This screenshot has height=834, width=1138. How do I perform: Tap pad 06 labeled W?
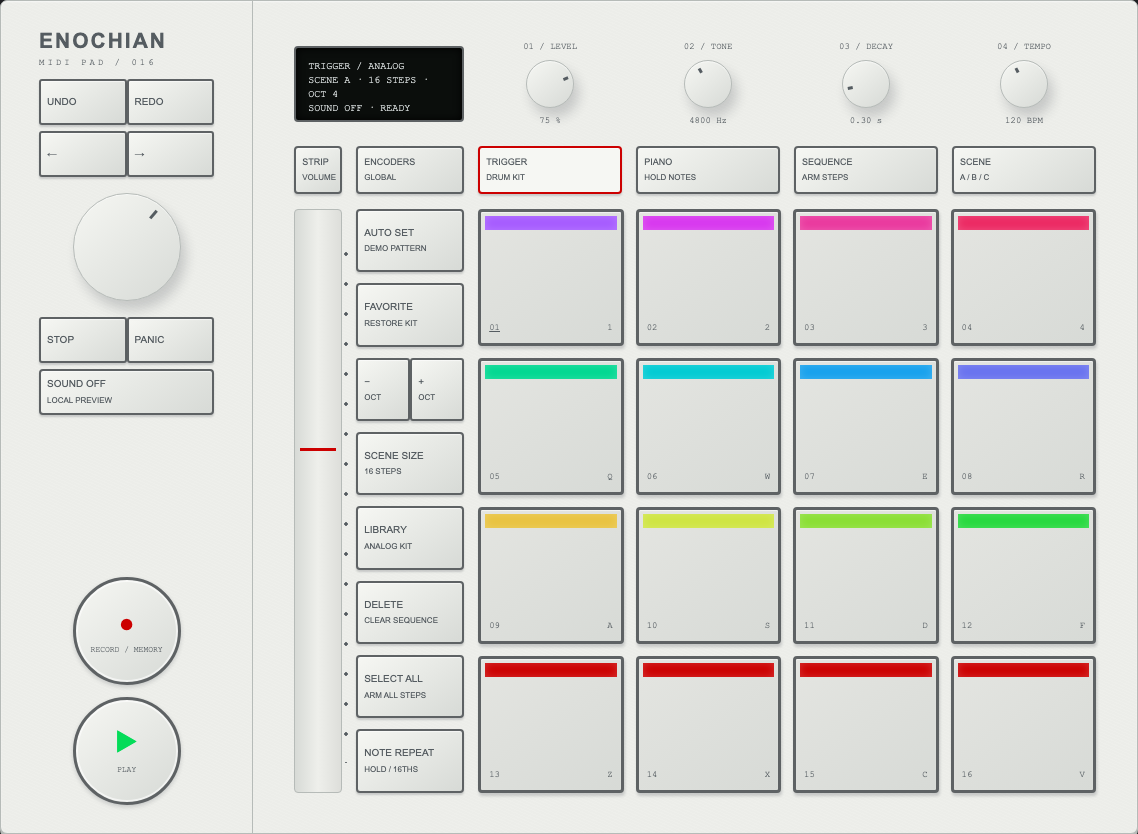pos(708,427)
